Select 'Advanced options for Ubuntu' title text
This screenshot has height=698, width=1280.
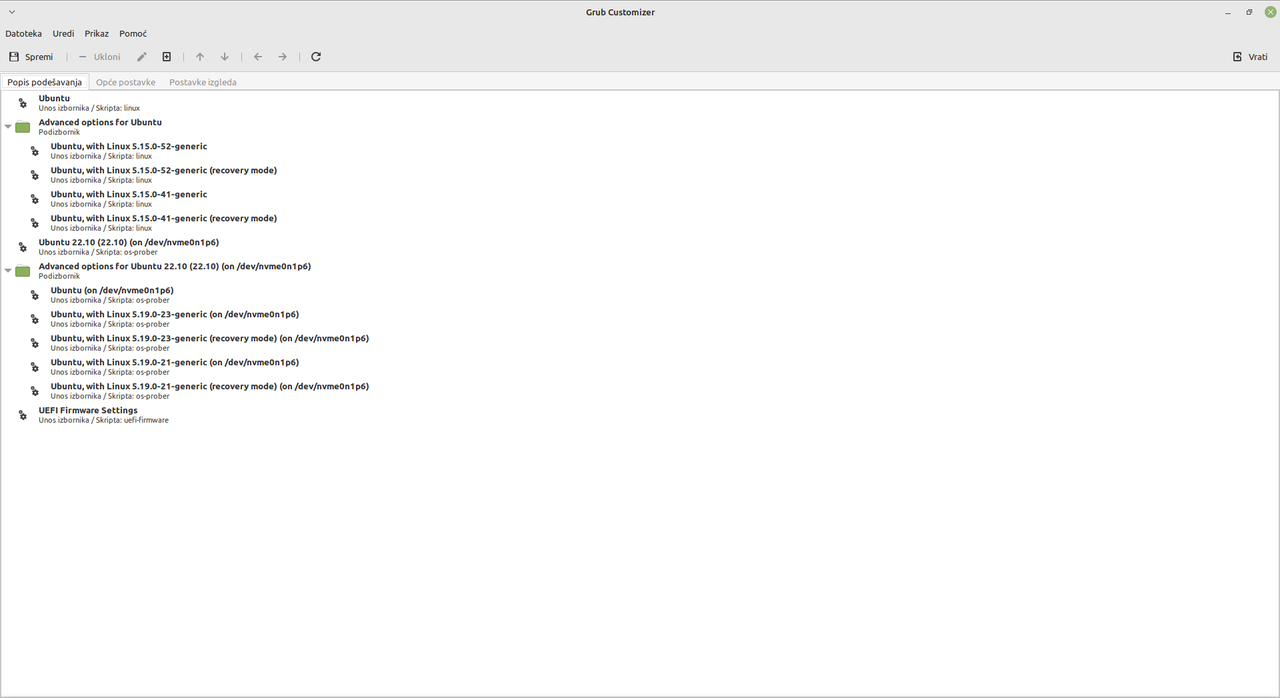(100, 122)
